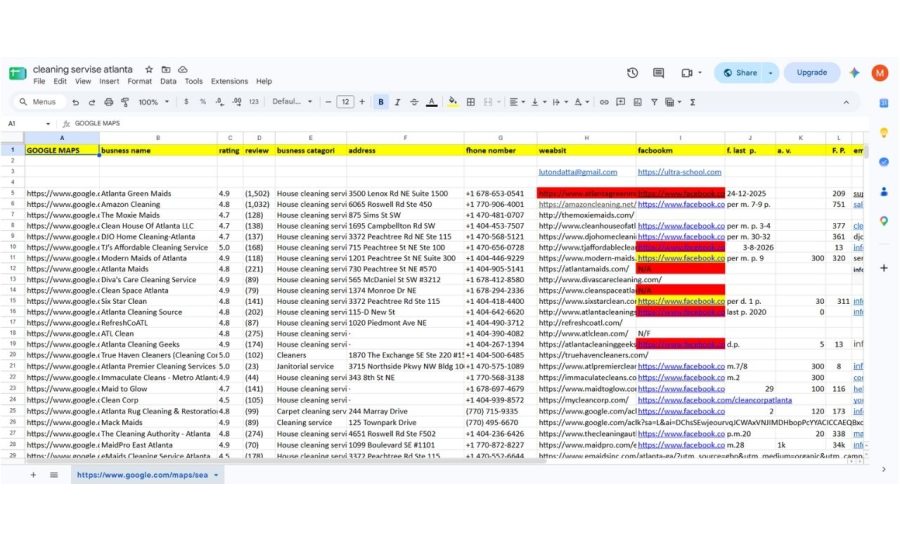The height and width of the screenshot is (541, 900).
Task: Toggle italic formatting
Action: 397,102
